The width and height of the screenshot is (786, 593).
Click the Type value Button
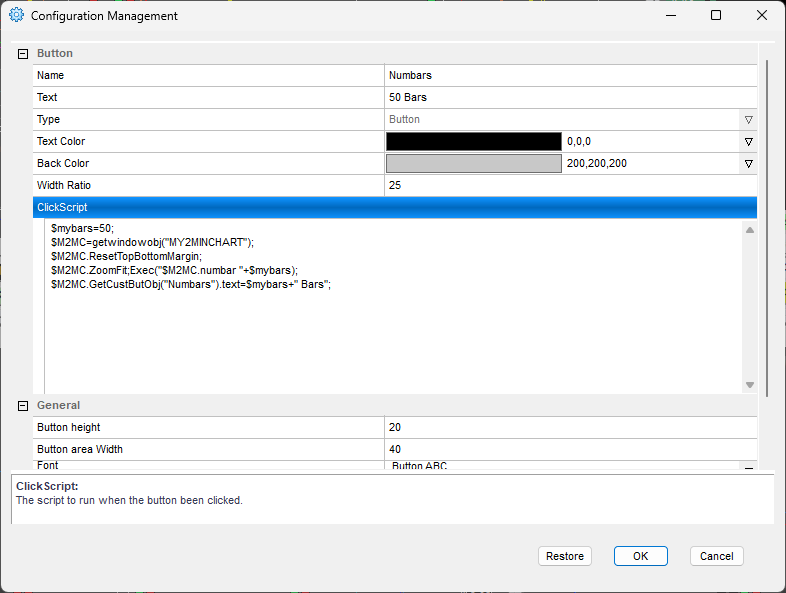404,119
